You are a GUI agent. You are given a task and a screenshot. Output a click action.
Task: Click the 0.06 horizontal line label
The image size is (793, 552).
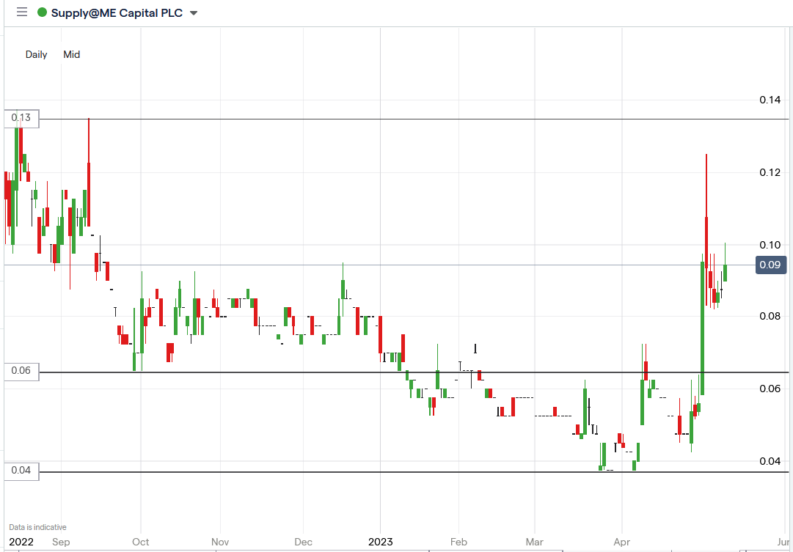[21, 371]
